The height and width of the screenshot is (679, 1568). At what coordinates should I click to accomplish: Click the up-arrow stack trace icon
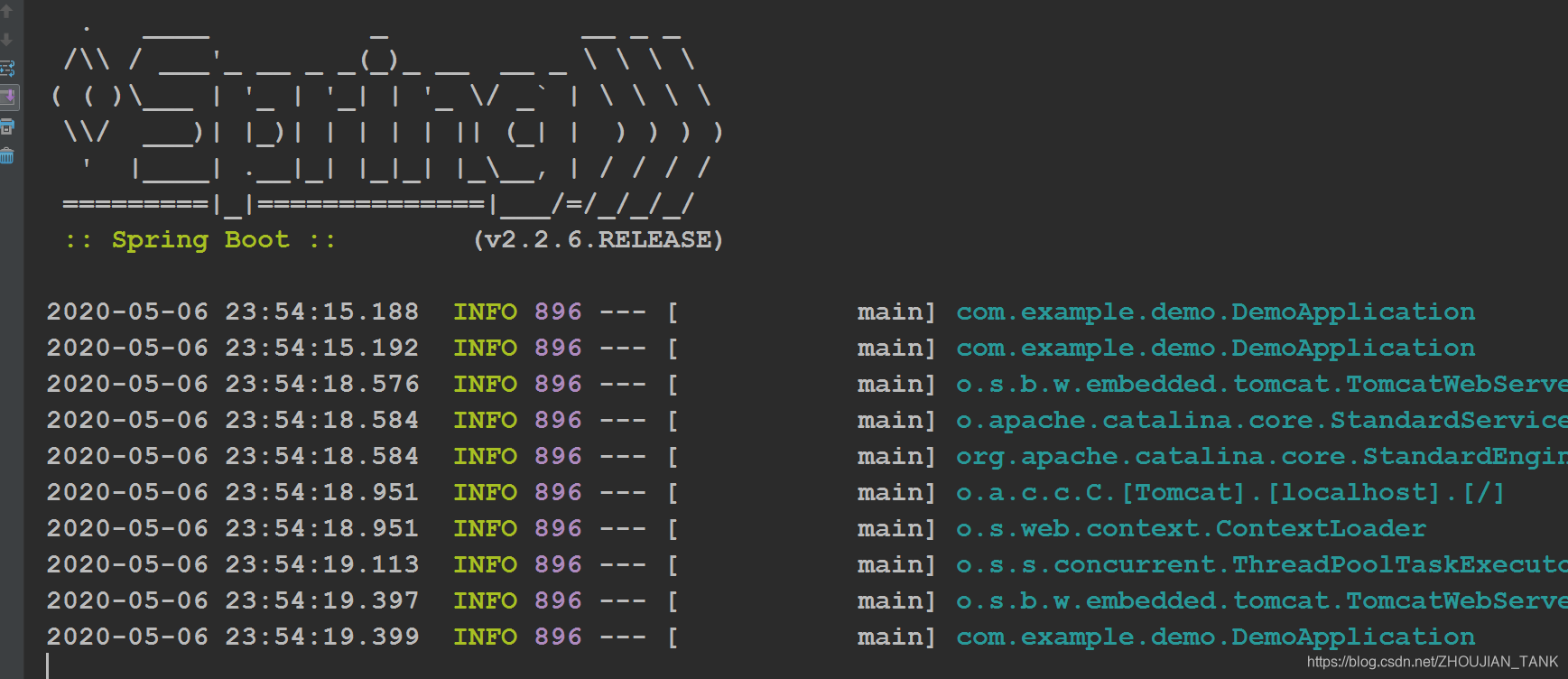(x=7, y=12)
